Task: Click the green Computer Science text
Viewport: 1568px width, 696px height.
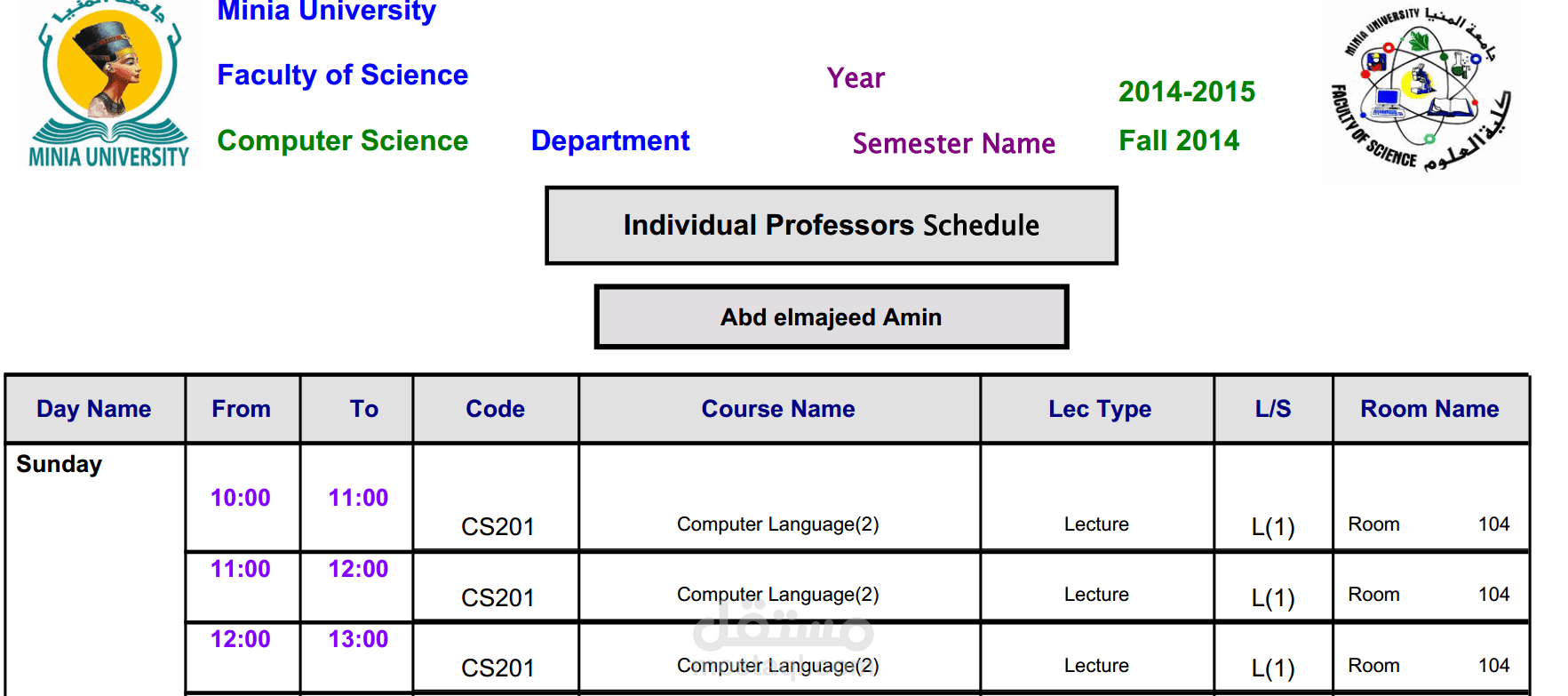Action: coord(342,140)
